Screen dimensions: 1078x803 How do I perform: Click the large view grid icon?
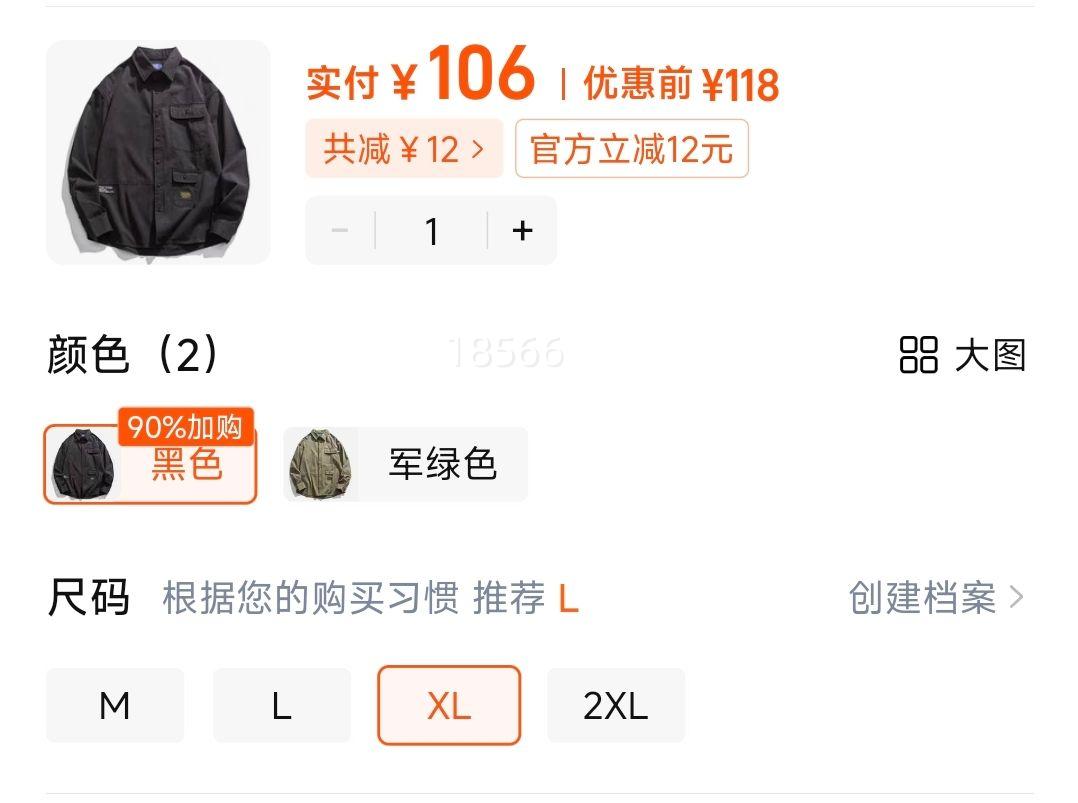point(918,355)
